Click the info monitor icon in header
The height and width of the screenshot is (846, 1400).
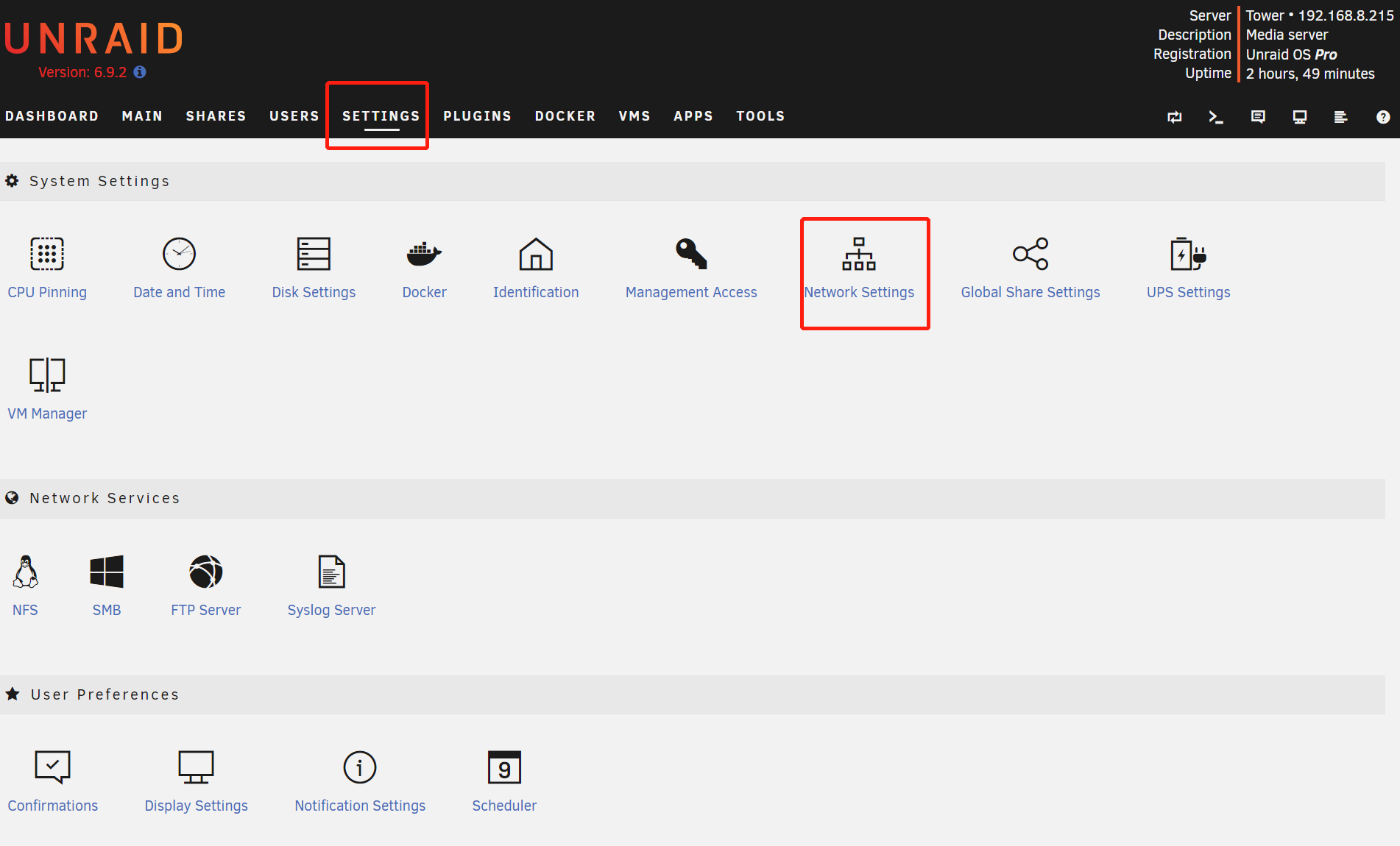1300,117
